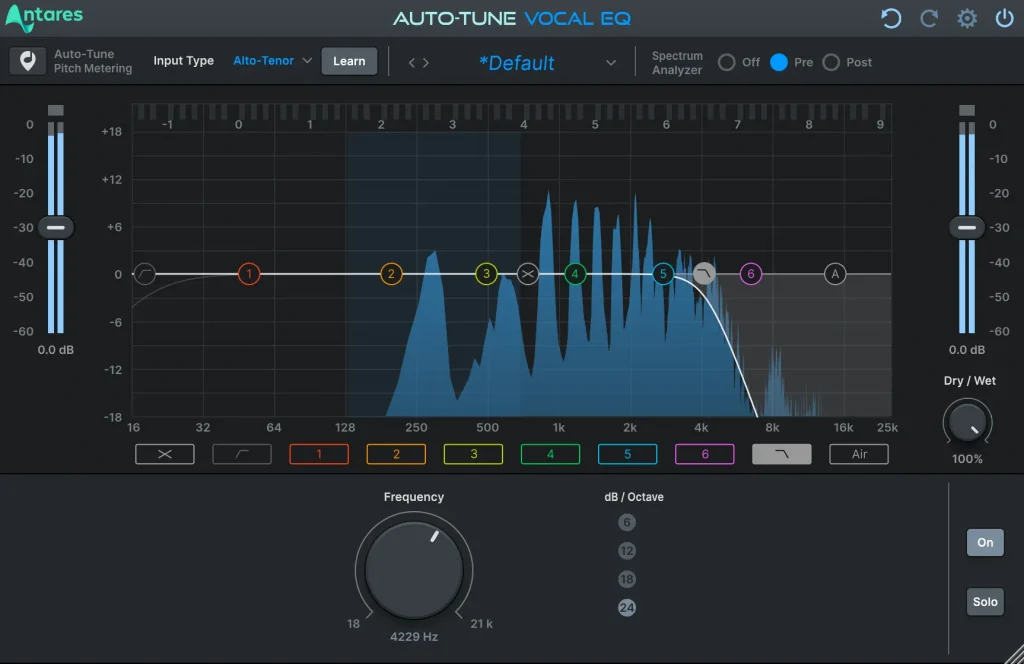Click the Learn button

pyautogui.click(x=349, y=61)
